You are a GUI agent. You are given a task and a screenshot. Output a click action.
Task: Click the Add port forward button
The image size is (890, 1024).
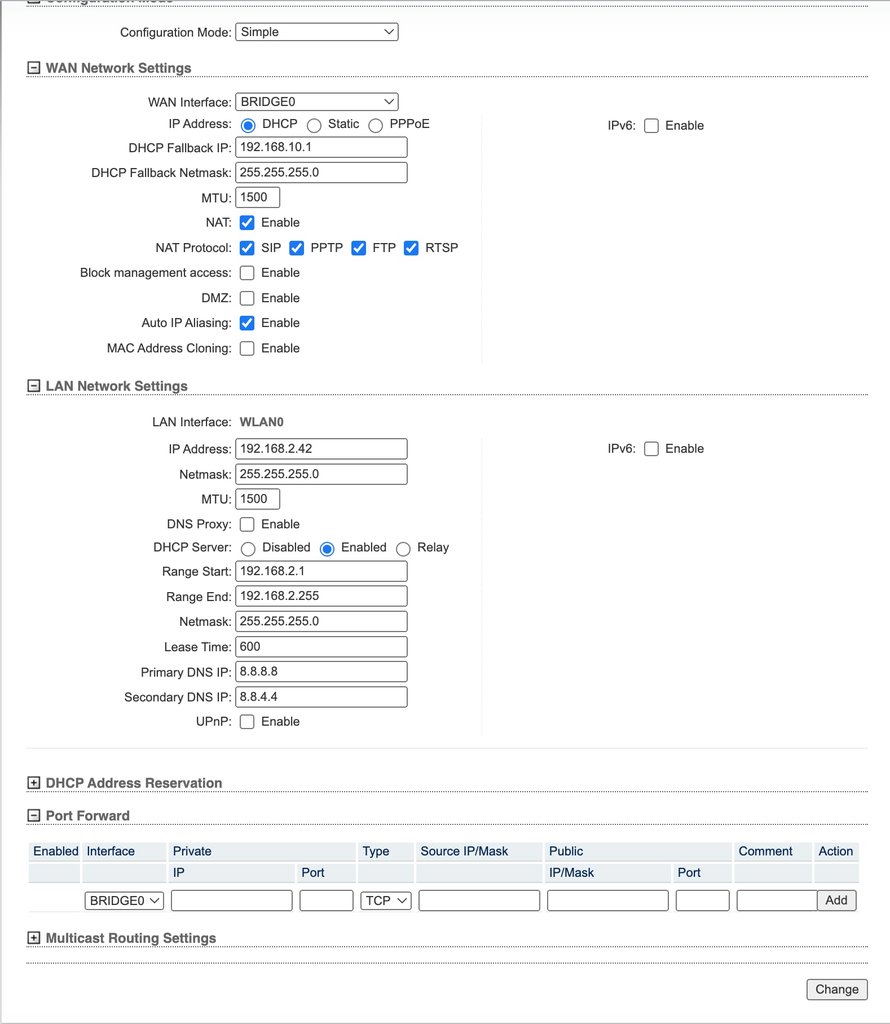[836, 900]
